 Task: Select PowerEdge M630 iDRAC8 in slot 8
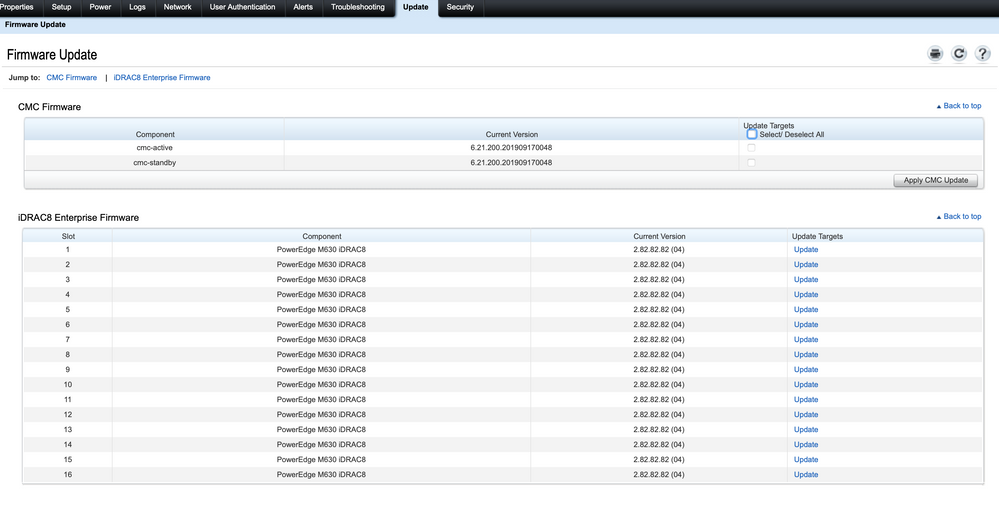click(321, 355)
